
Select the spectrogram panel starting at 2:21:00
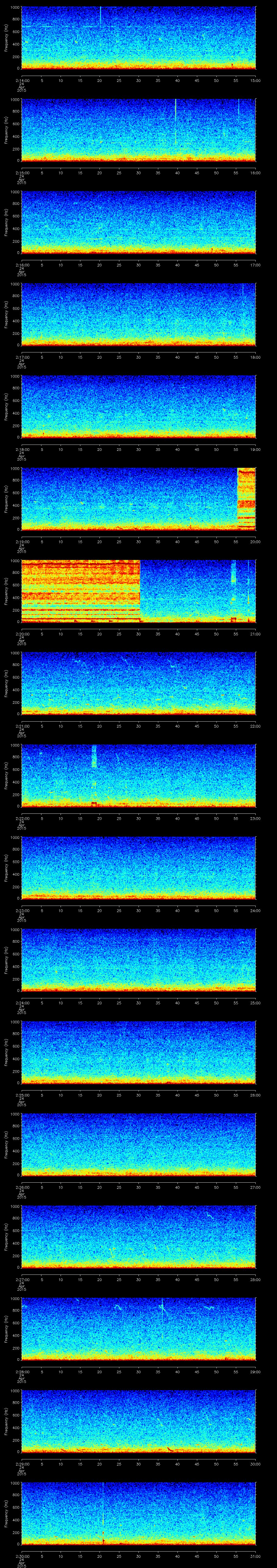[138, 683]
